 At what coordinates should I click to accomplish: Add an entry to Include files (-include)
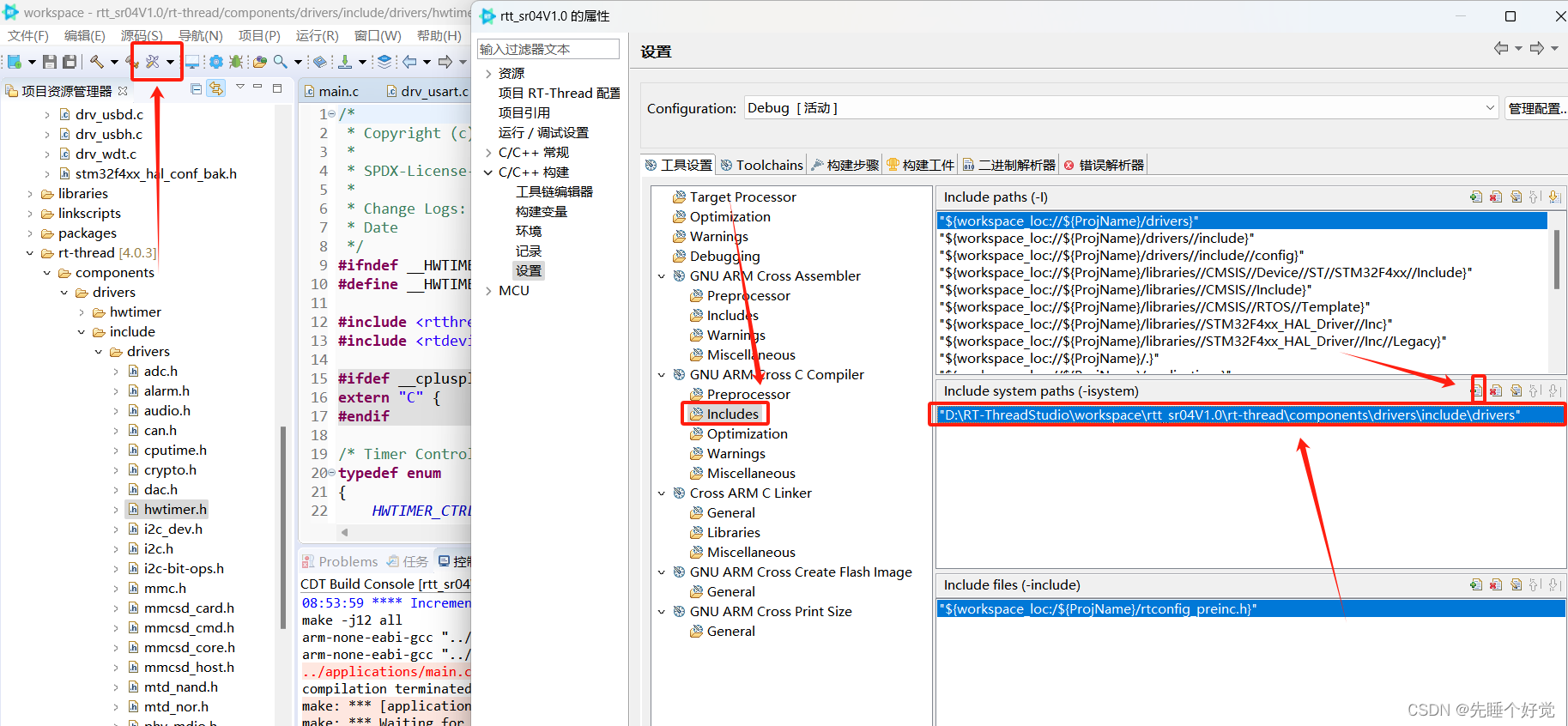click(1476, 585)
